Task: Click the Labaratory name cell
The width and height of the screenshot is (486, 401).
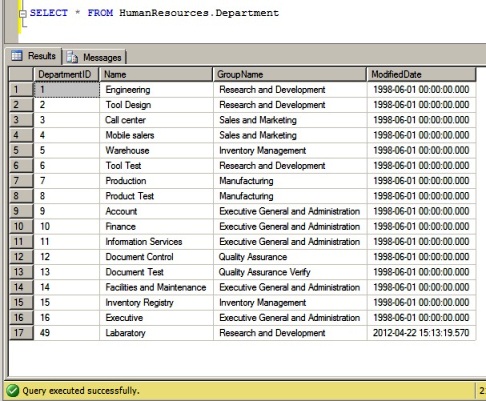Action: pyautogui.click(x=156, y=333)
